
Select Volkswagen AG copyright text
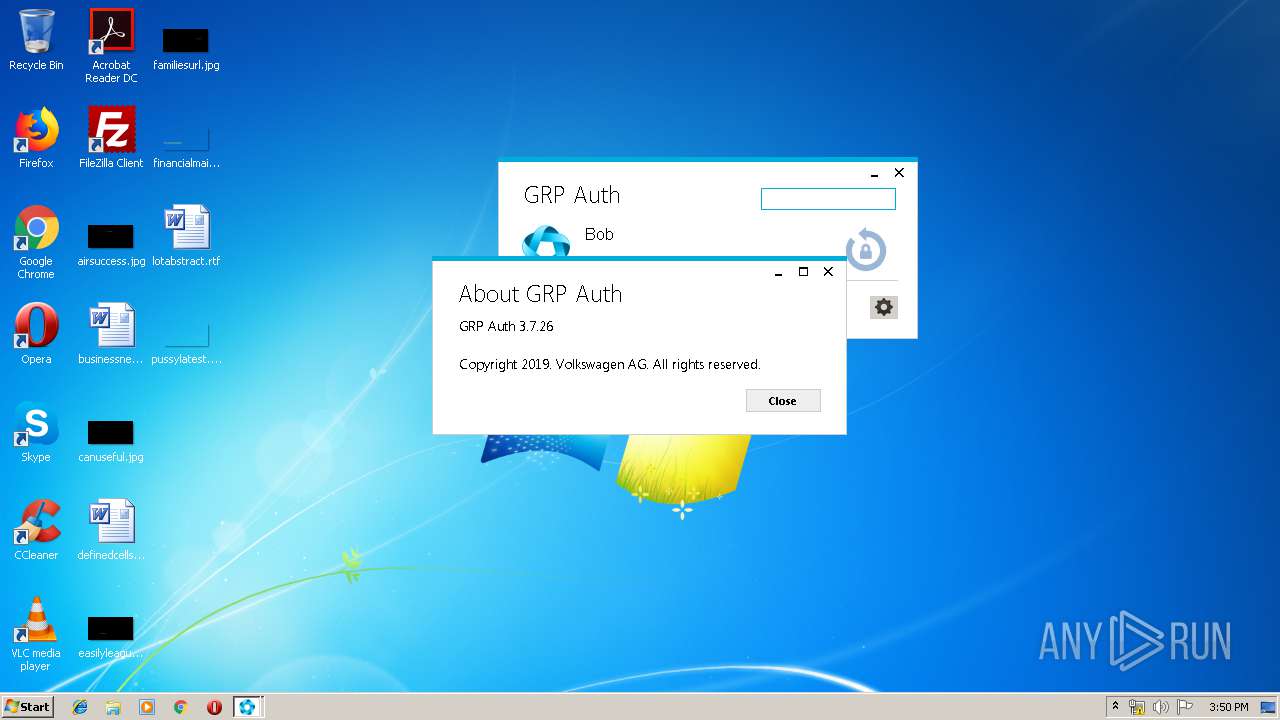[610, 364]
